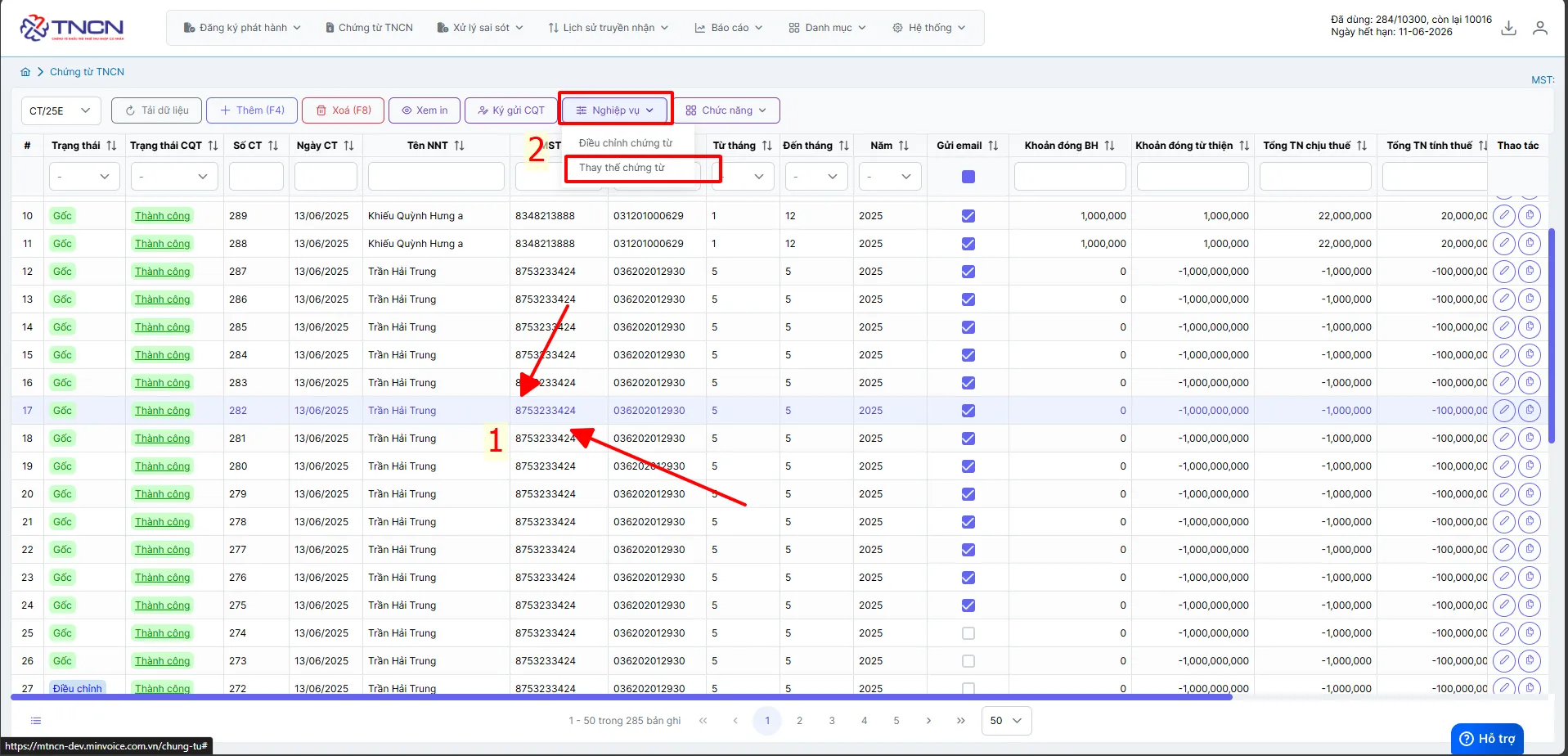Open Trạng thái CQT filter dropdown
The width and height of the screenshot is (1568, 756).
(174, 177)
